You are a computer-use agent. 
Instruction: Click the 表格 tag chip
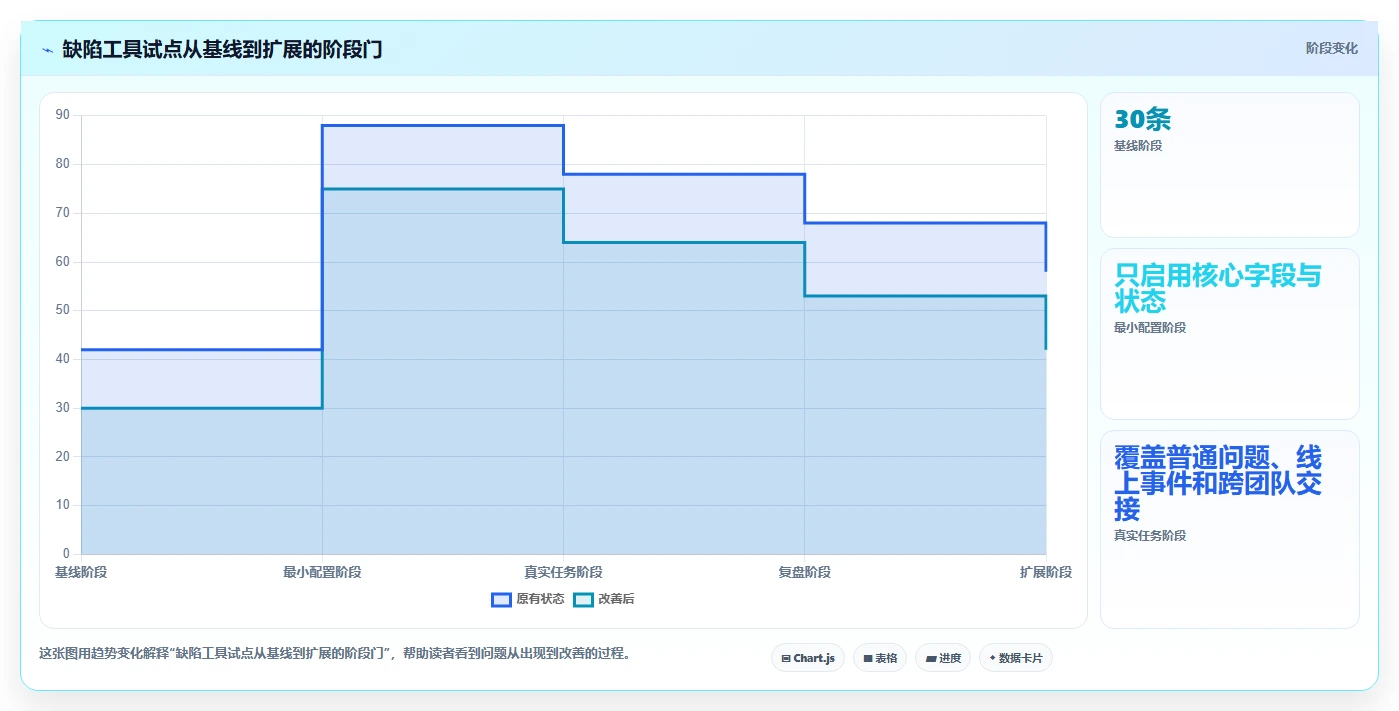click(880, 658)
